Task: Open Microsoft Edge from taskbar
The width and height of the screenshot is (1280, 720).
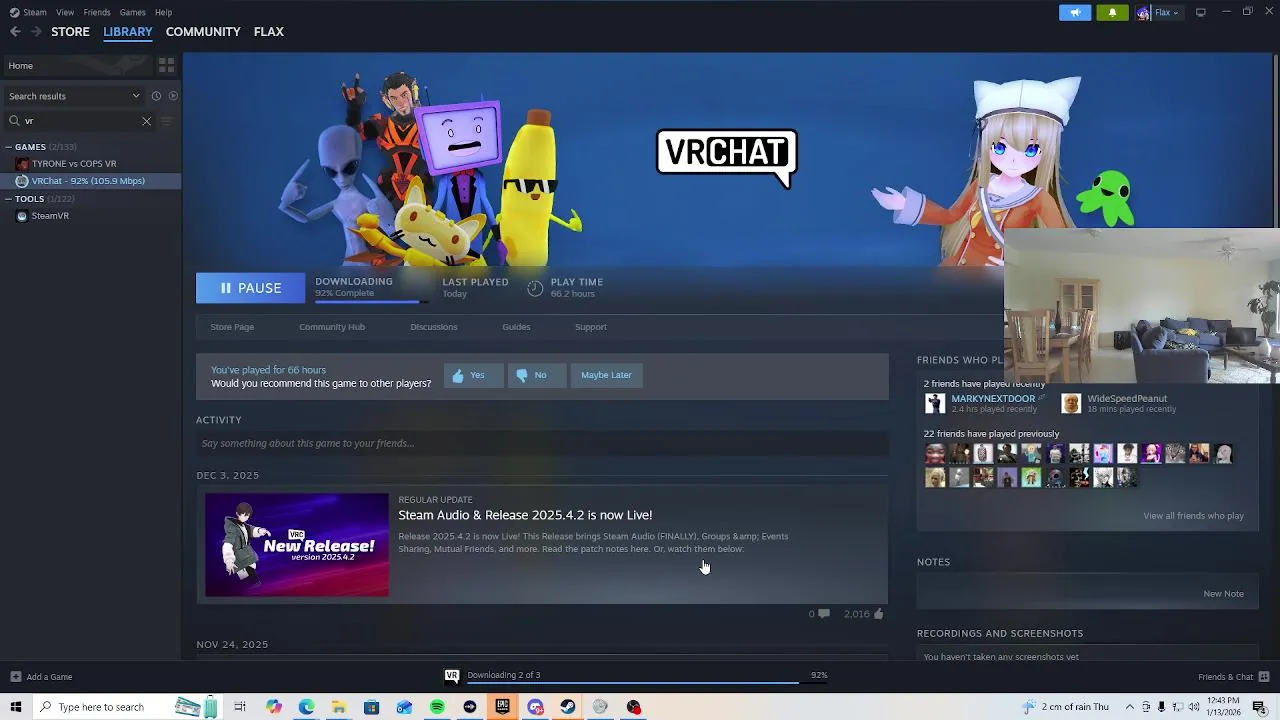Action: [306, 707]
